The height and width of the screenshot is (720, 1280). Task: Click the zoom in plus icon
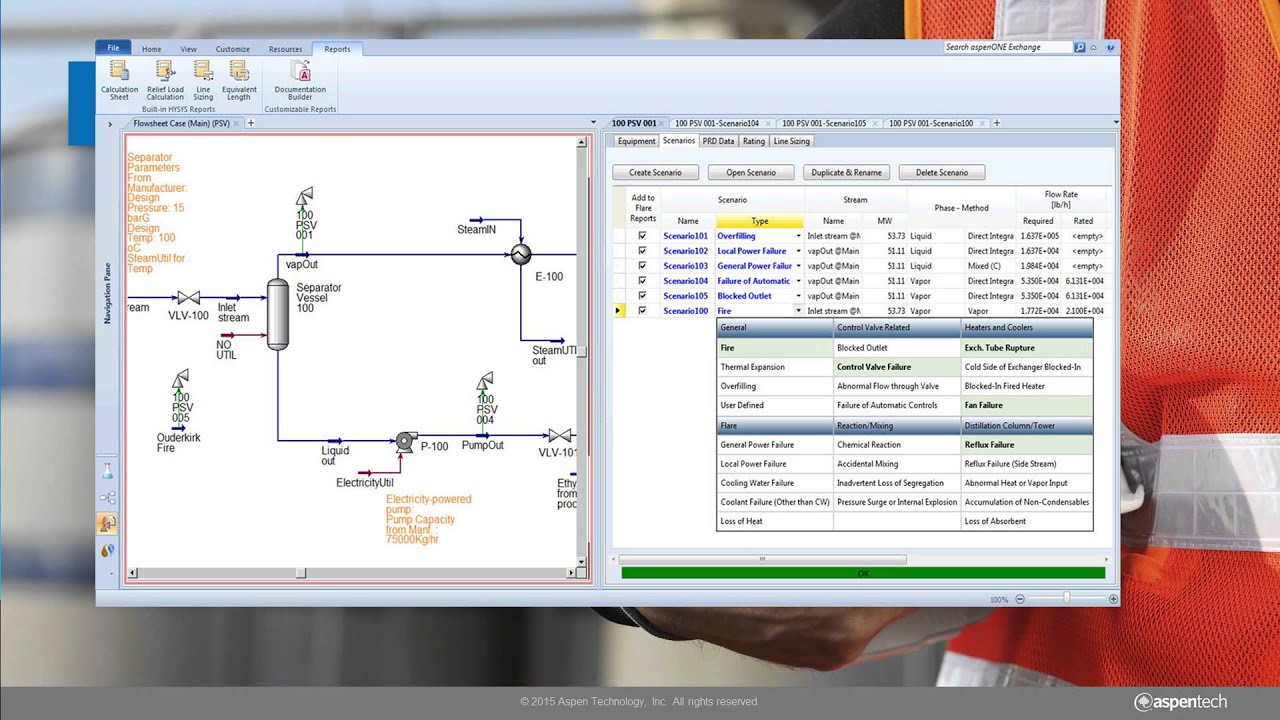point(1113,599)
